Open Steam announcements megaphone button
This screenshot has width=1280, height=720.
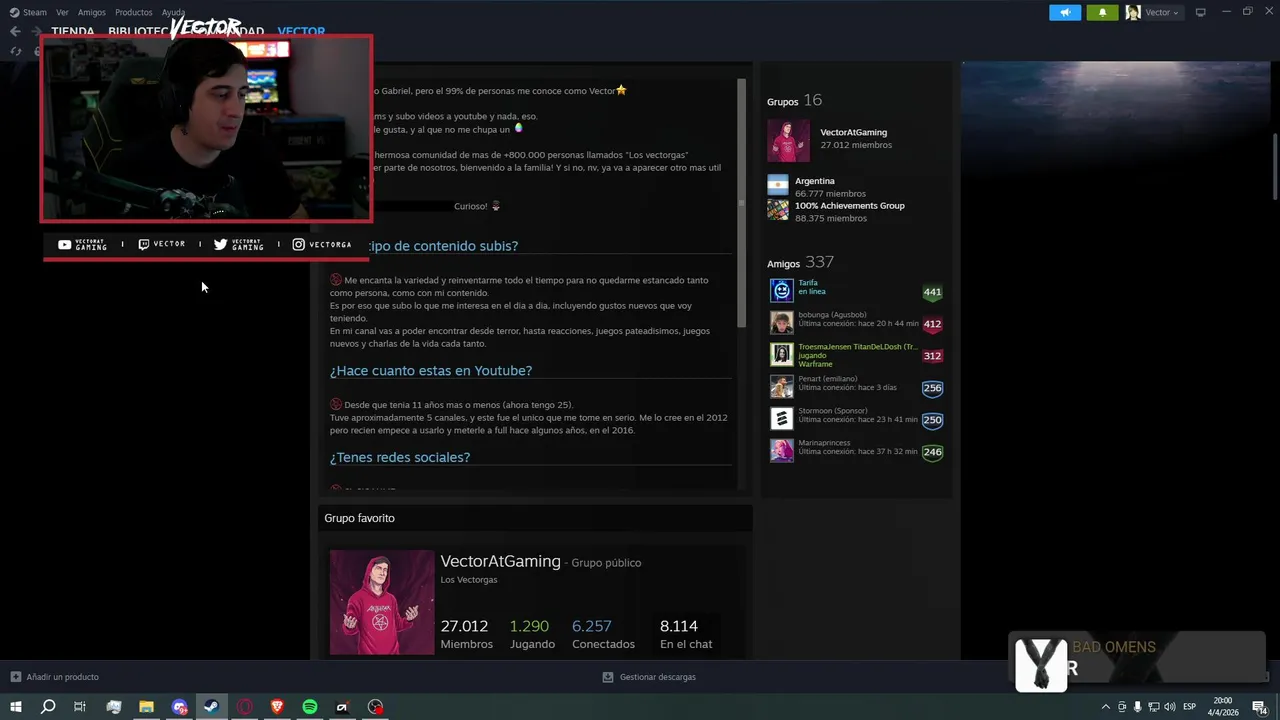click(1065, 12)
